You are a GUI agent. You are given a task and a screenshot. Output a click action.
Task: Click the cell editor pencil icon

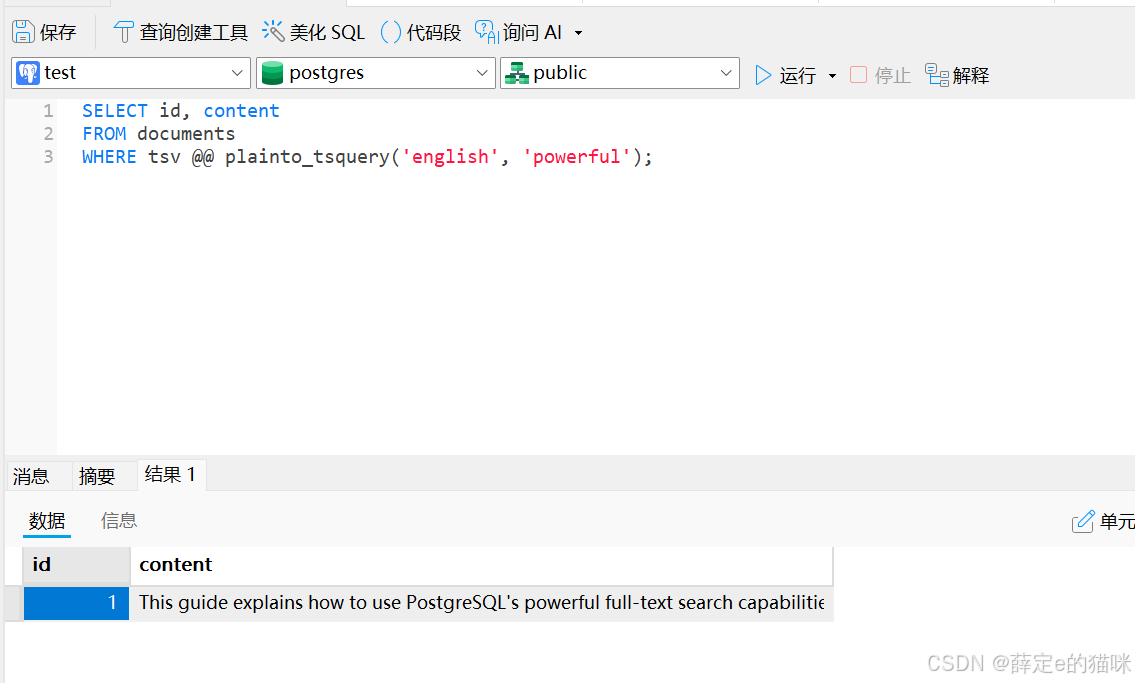(x=1083, y=521)
